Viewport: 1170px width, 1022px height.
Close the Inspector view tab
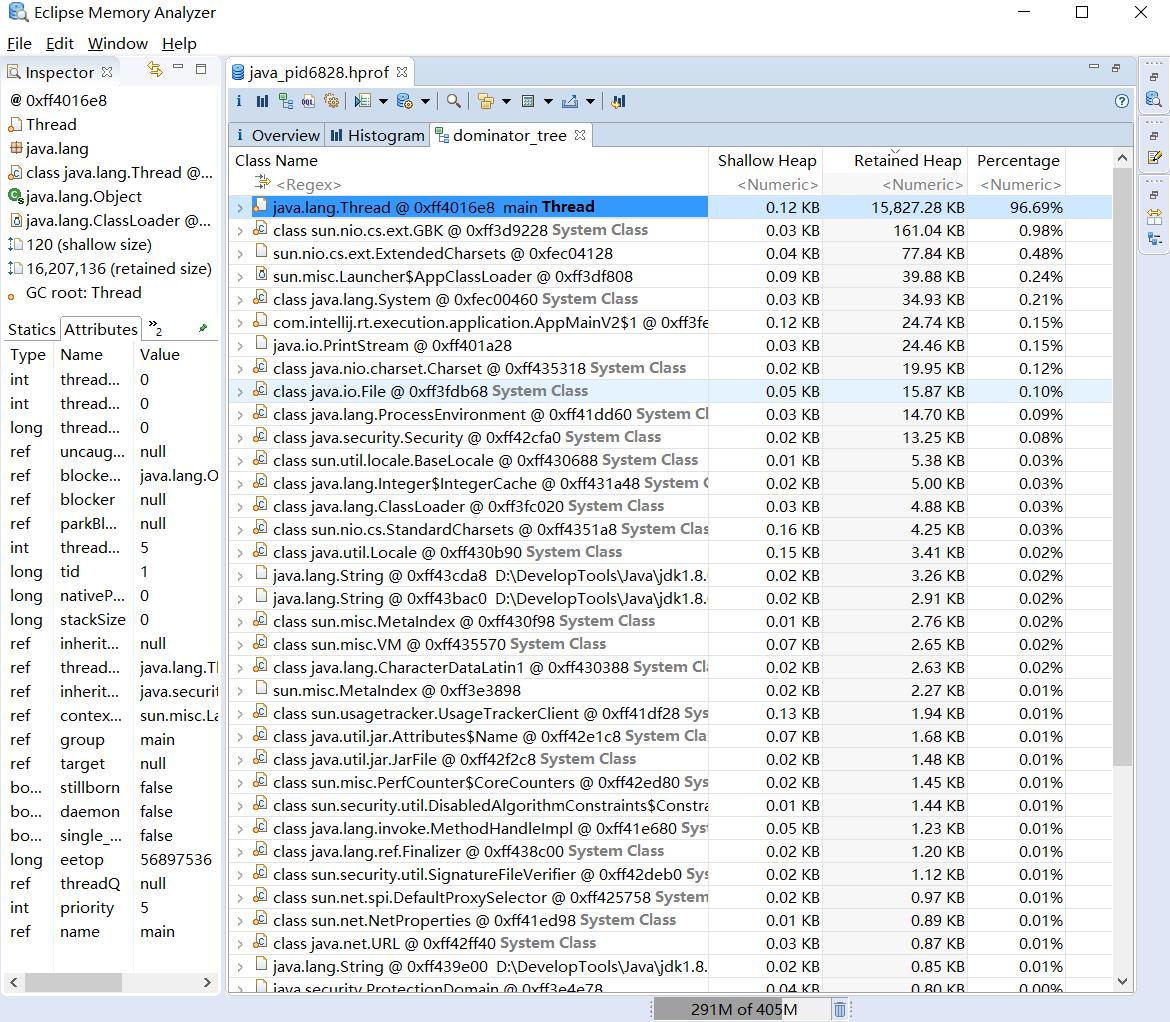point(107,72)
